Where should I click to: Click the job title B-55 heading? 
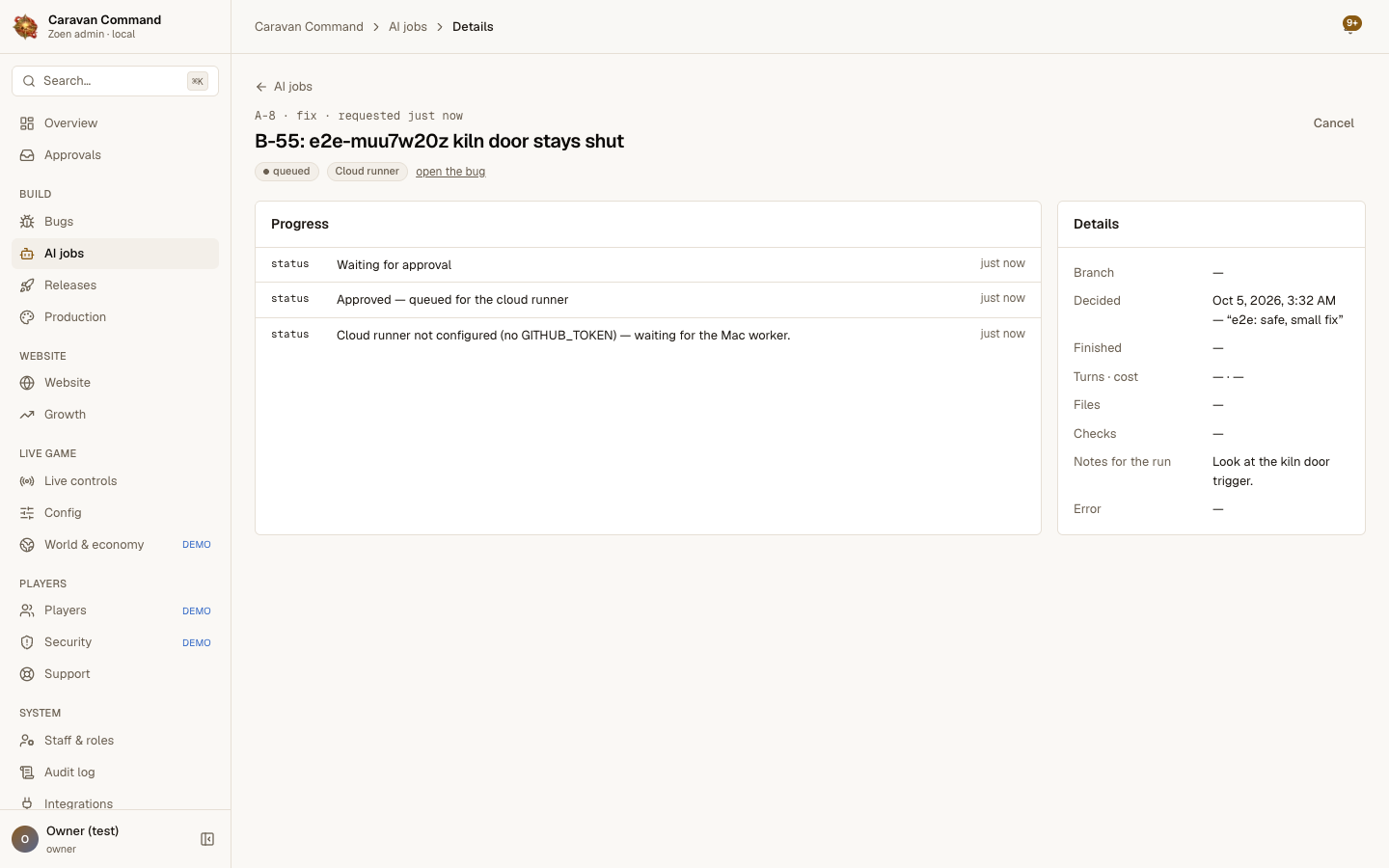tap(439, 141)
